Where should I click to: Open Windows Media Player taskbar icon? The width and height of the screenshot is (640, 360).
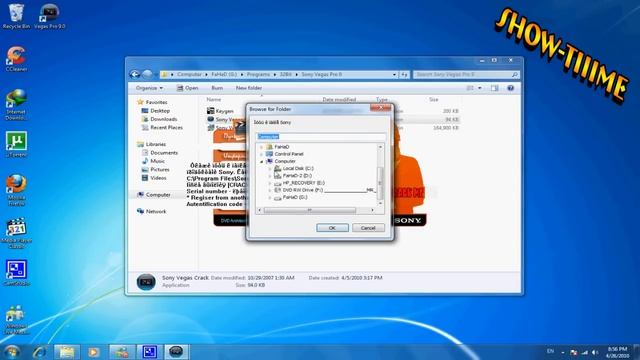coord(93,352)
